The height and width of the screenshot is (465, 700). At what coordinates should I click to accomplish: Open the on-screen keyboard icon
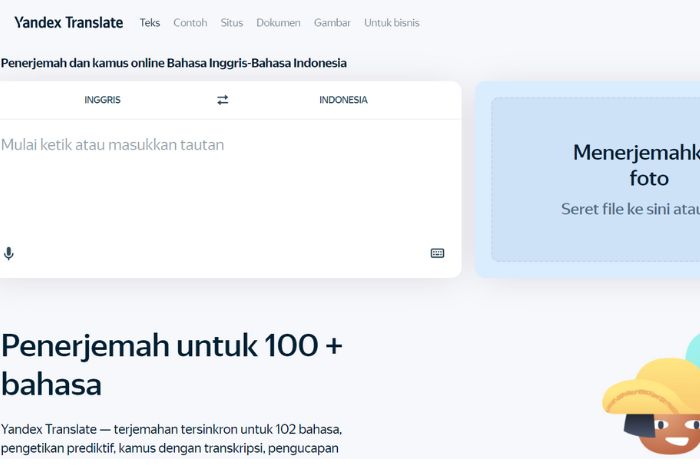point(437,253)
